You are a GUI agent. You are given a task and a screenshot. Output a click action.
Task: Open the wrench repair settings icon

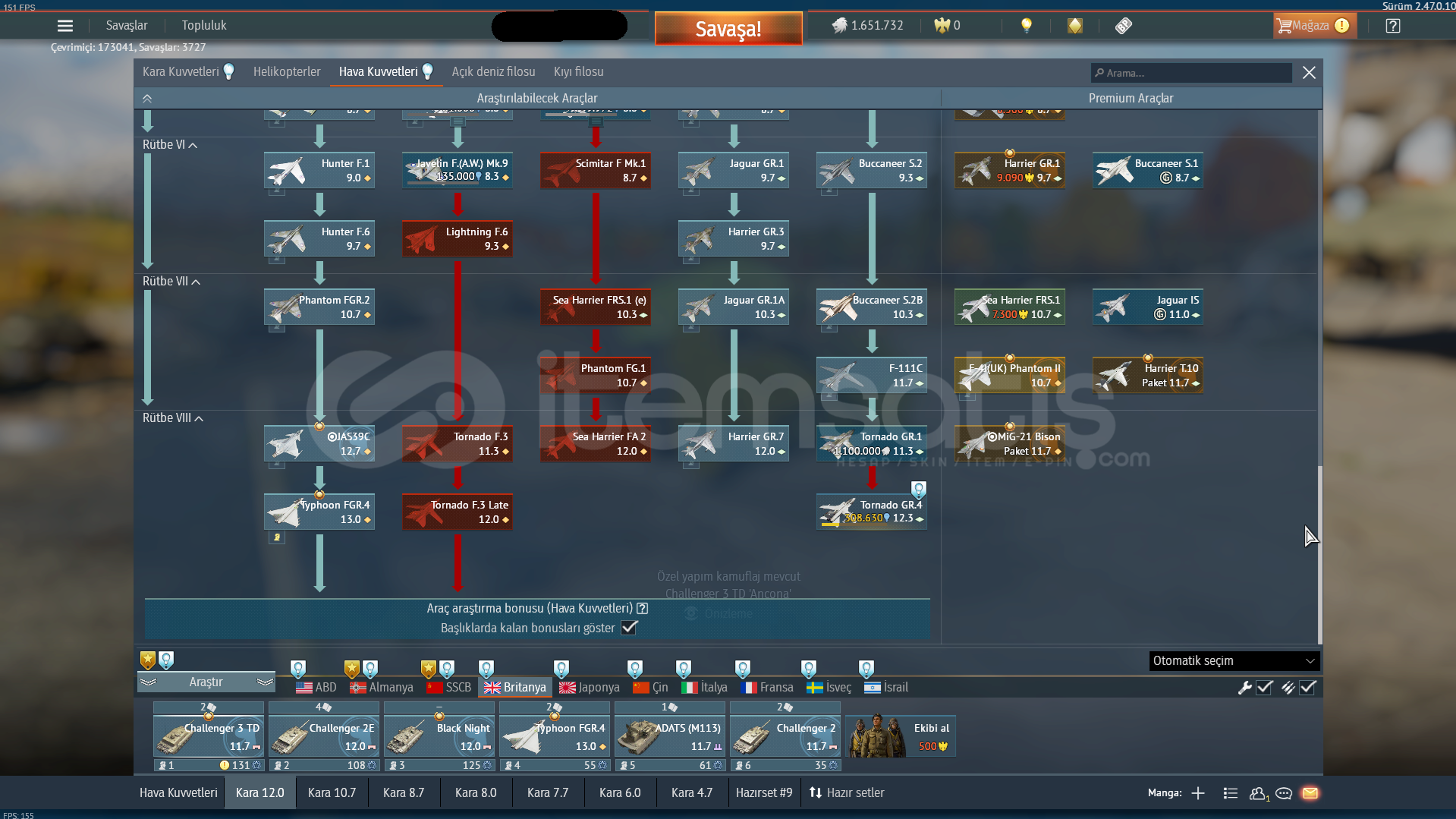pos(1244,688)
